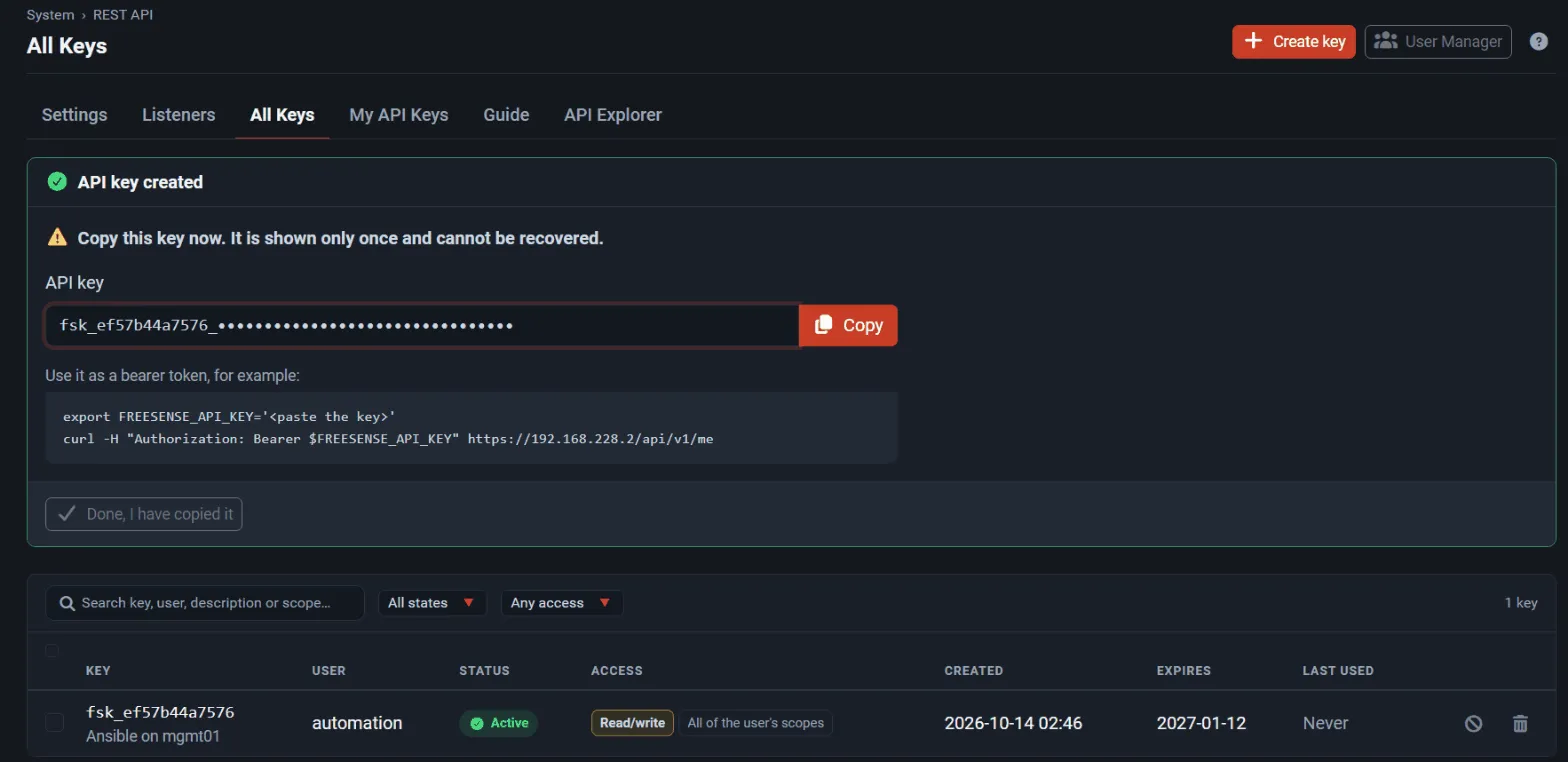1568x762 pixels.
Task: Open the help question mark icon
Action: point(1539,42)
